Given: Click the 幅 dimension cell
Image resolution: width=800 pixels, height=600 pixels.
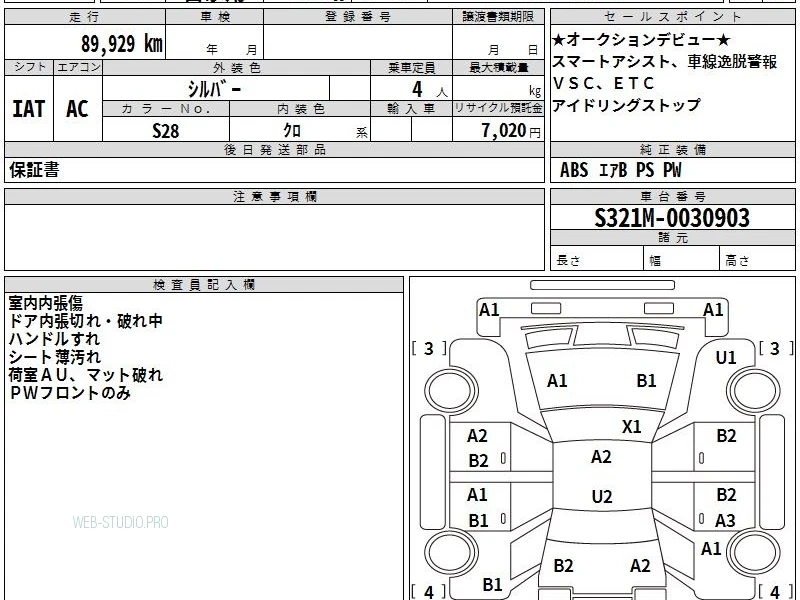Looking at the screenshot, I should [682, 258].
